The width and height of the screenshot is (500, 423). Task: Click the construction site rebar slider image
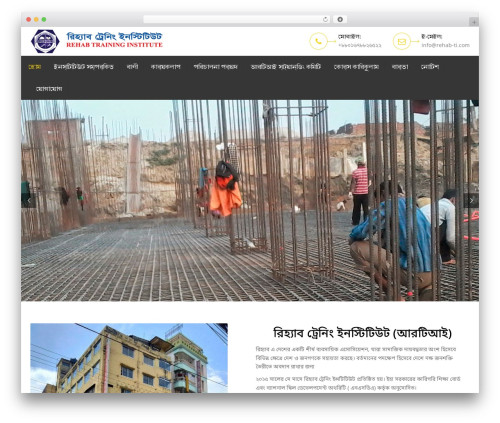point(250,200)
